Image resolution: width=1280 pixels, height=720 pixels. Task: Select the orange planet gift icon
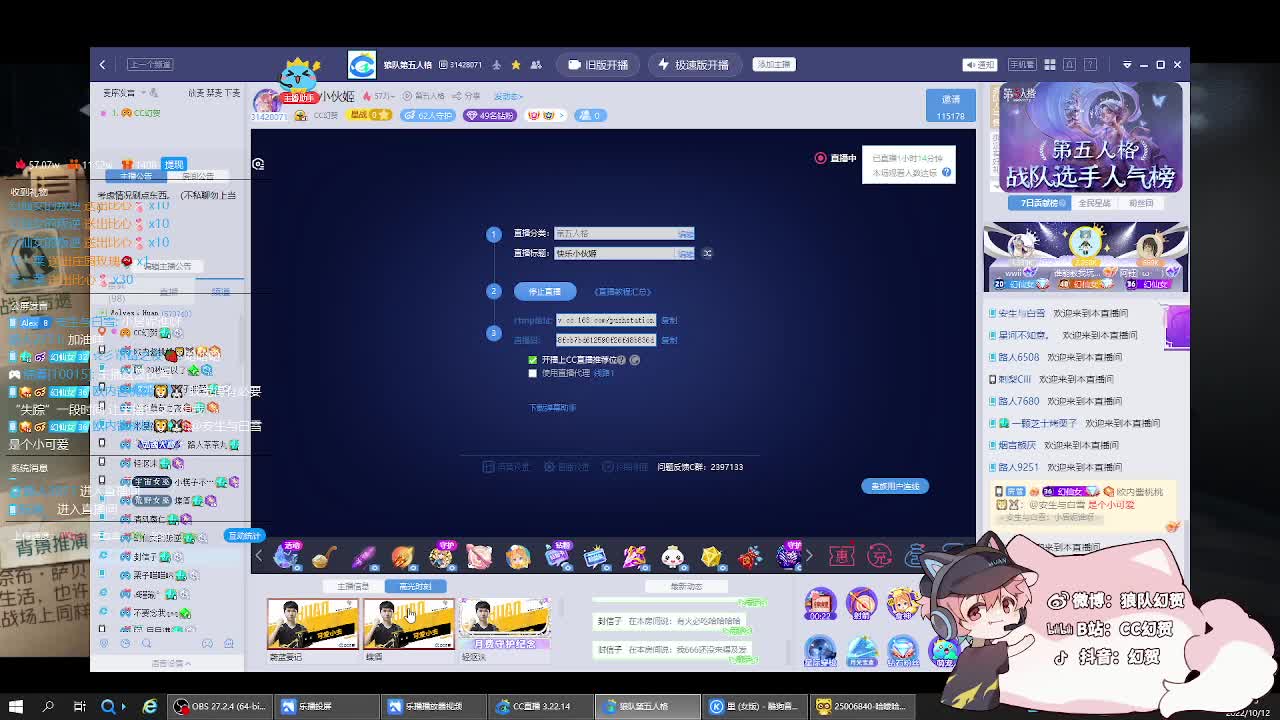click(x=402, y=556)
